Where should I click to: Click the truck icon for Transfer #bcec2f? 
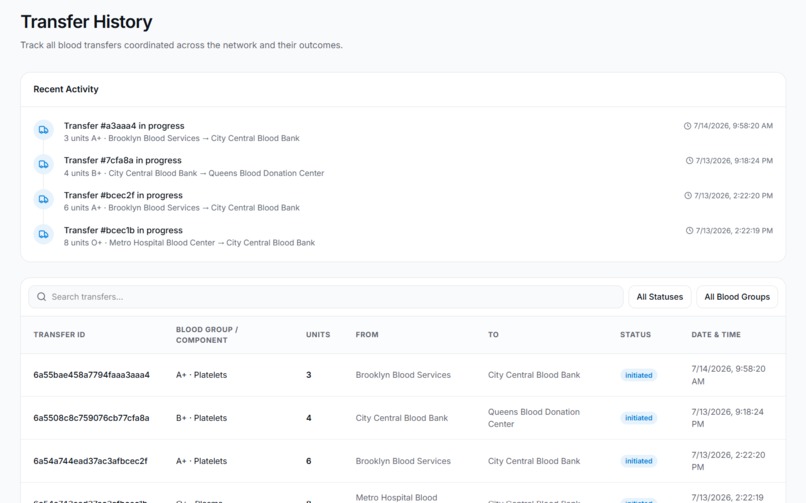tap(44, 199)
